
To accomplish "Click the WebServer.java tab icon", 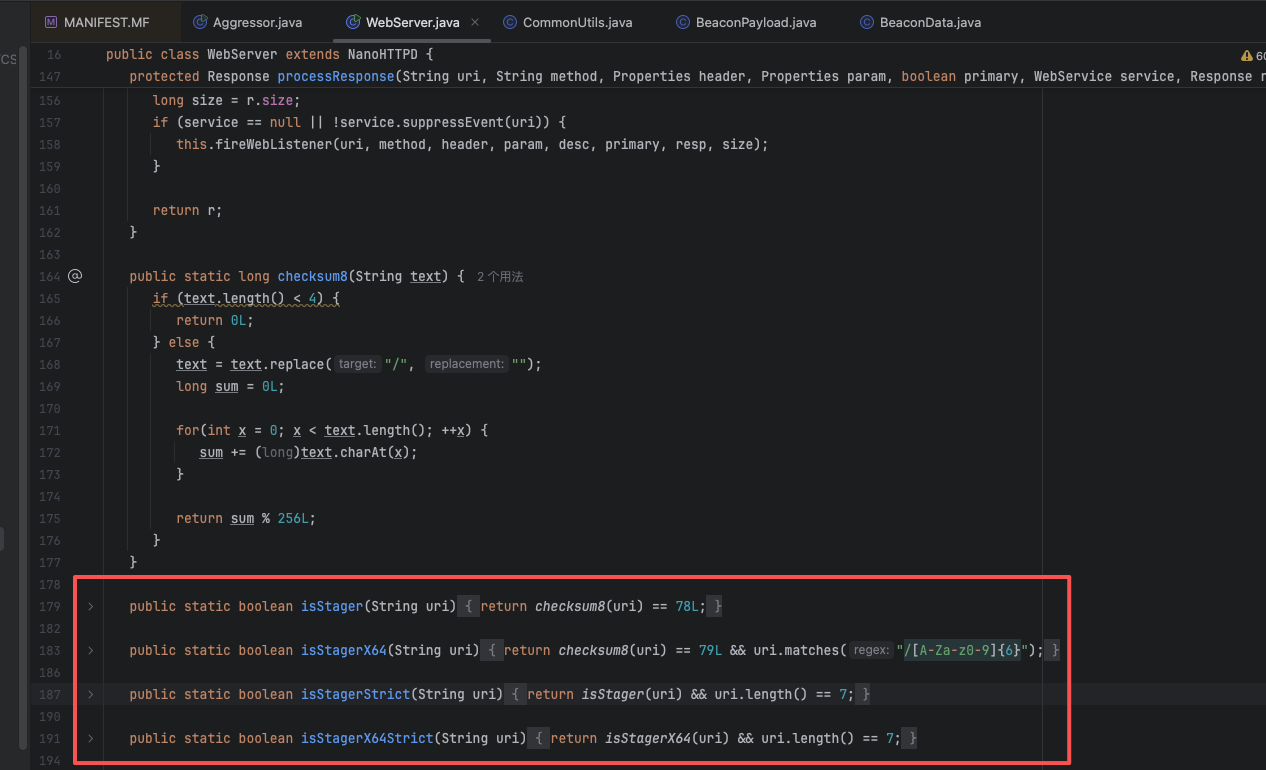I will coord(352,22).
